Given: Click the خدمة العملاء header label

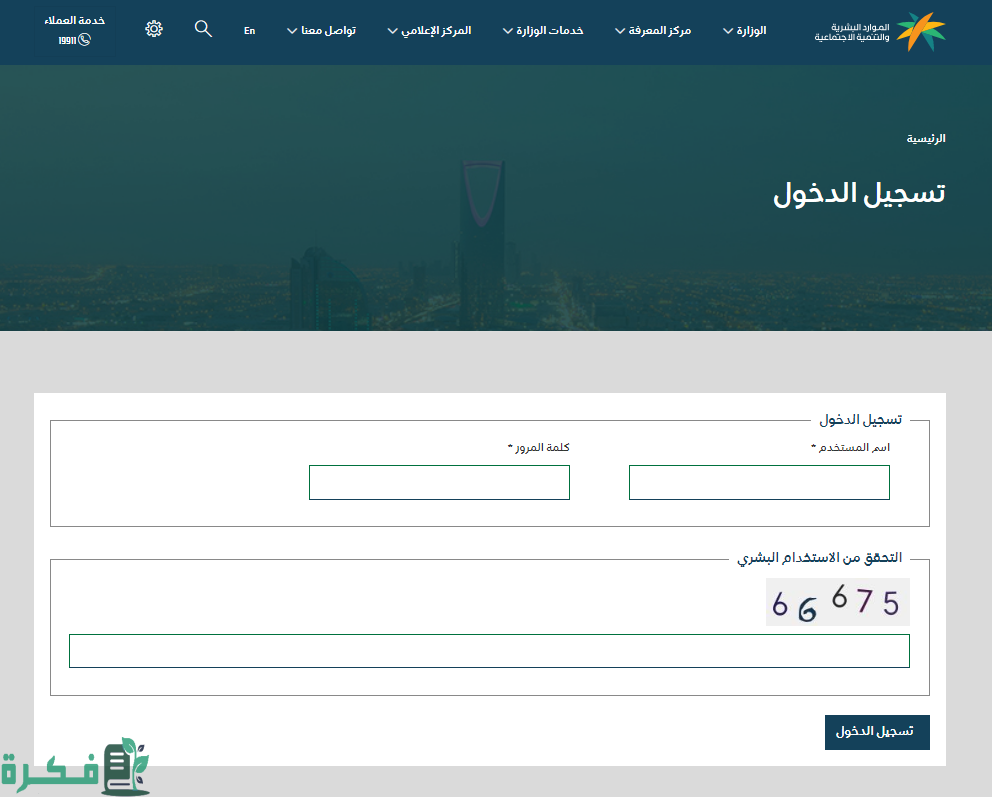Looking at the screenshot, I should pos(75,20).
